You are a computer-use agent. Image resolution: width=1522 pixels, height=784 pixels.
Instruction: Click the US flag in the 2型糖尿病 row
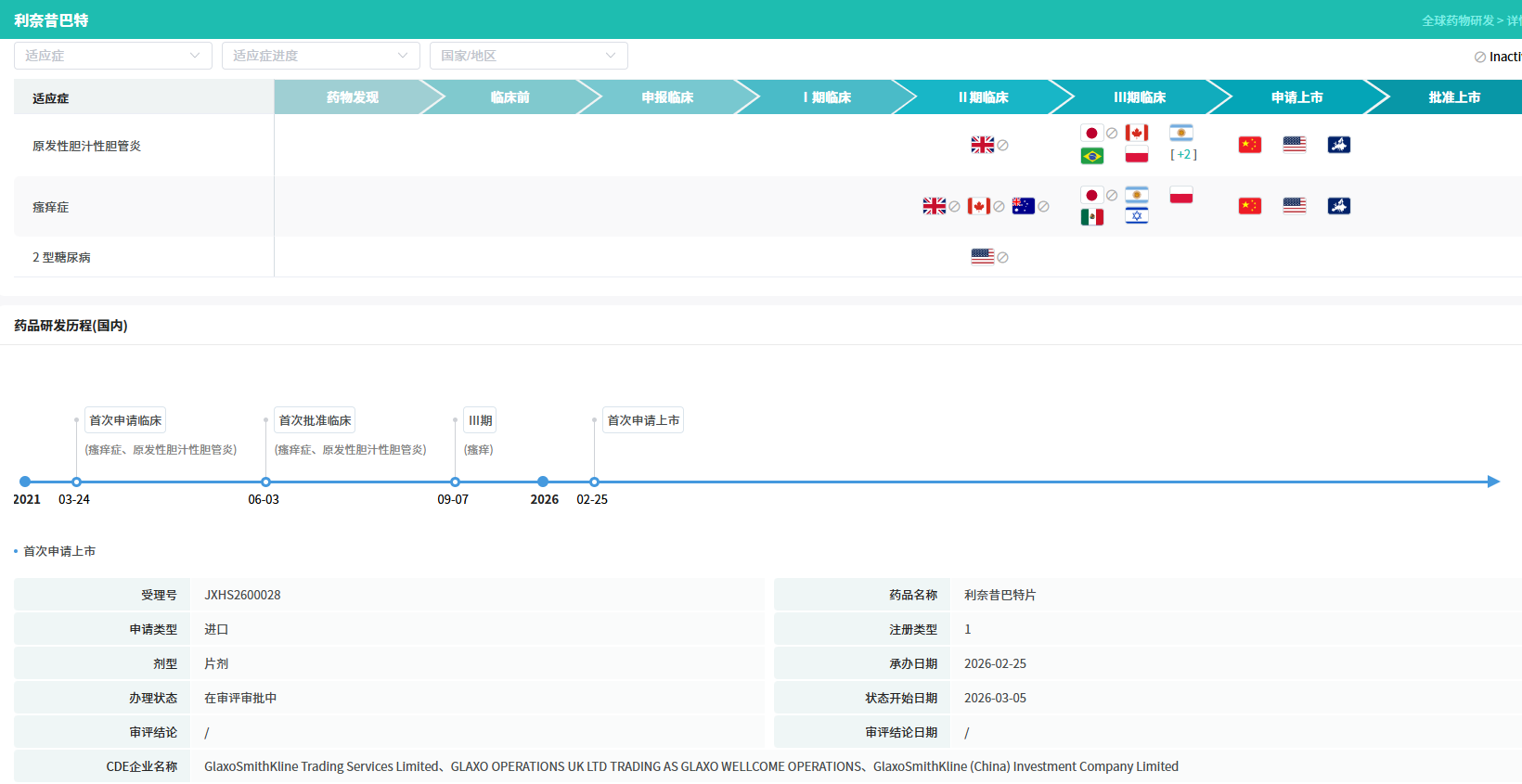982,257
